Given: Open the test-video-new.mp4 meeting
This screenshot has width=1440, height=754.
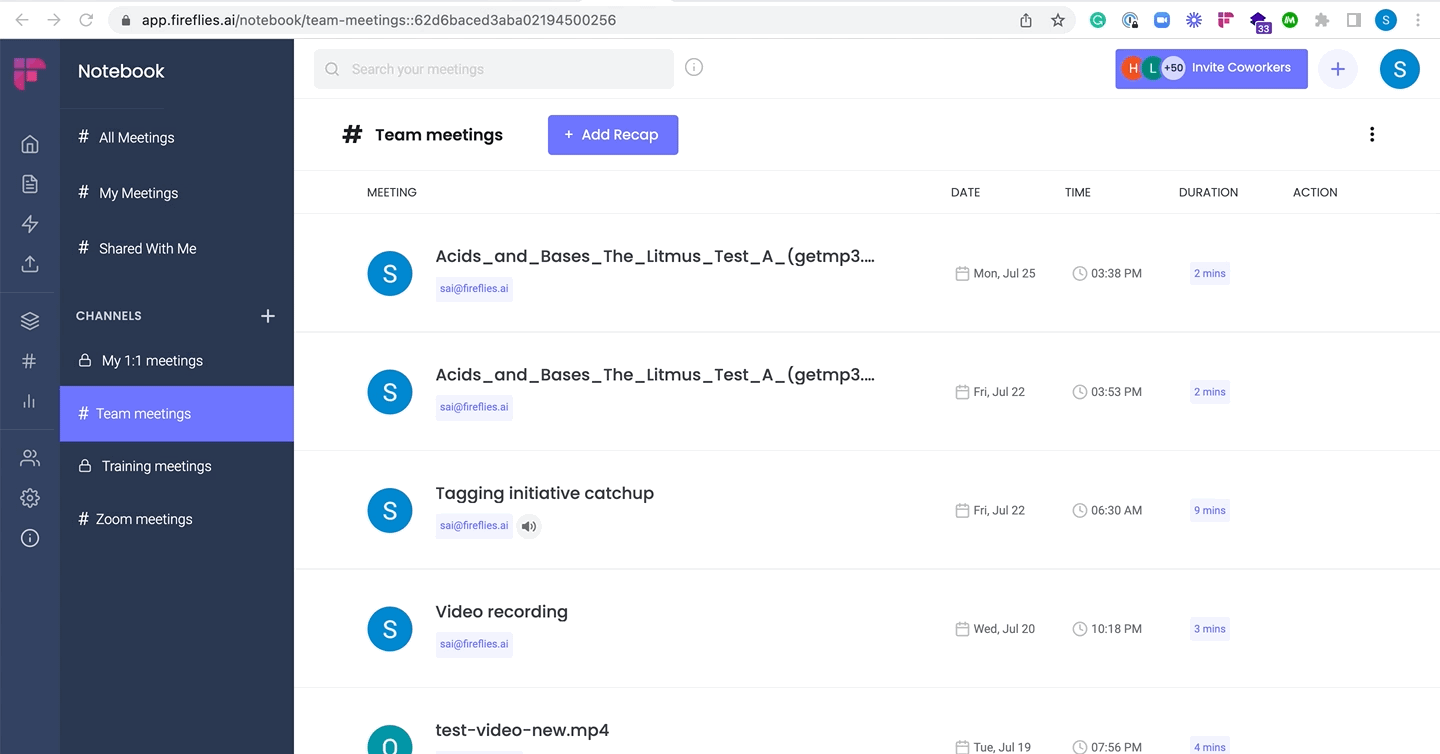Looking at the screenshot, I should click(x=522, y=730).
